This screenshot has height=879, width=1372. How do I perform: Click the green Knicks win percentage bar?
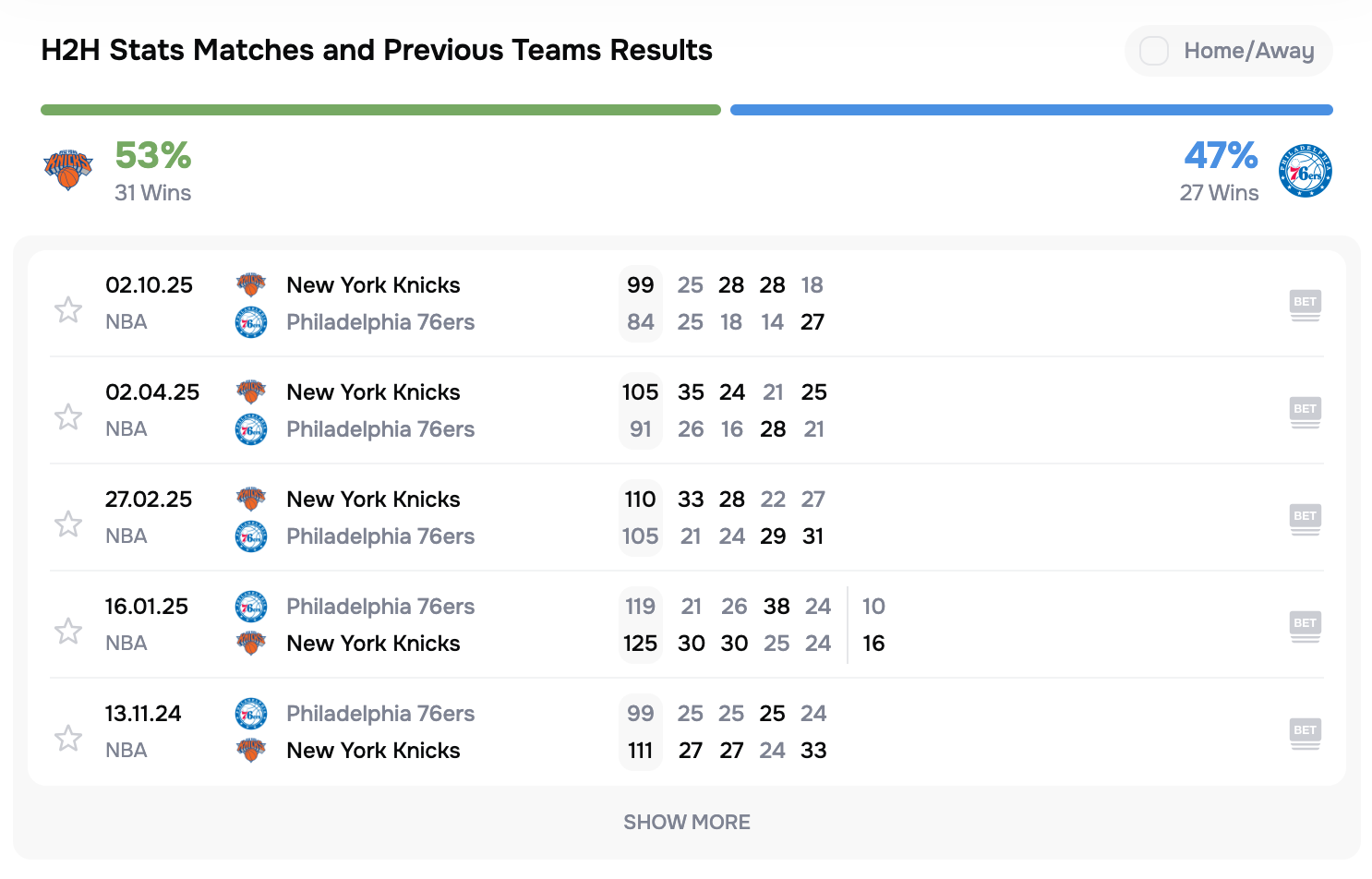coord(380,110)
